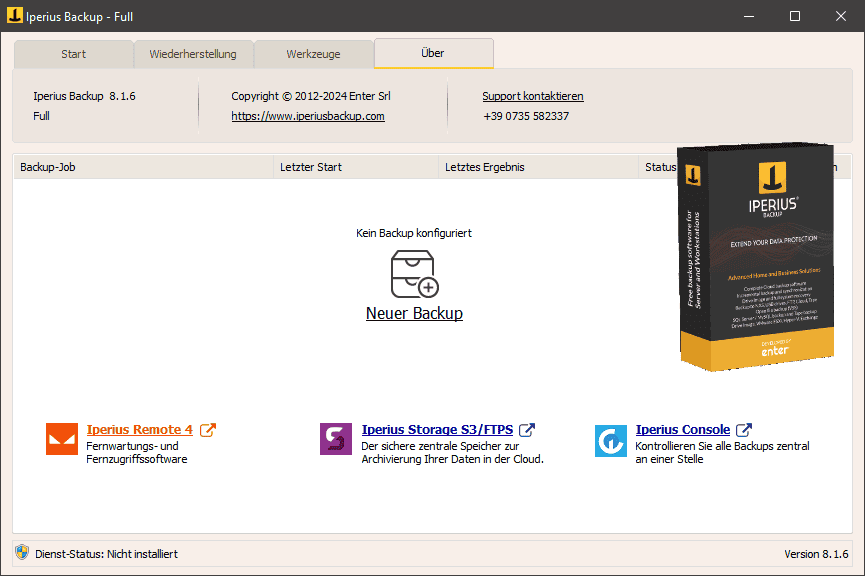This screenshot has height=576, width=865.
Task: Click the new backup archive-box icon
Action: 414,274
